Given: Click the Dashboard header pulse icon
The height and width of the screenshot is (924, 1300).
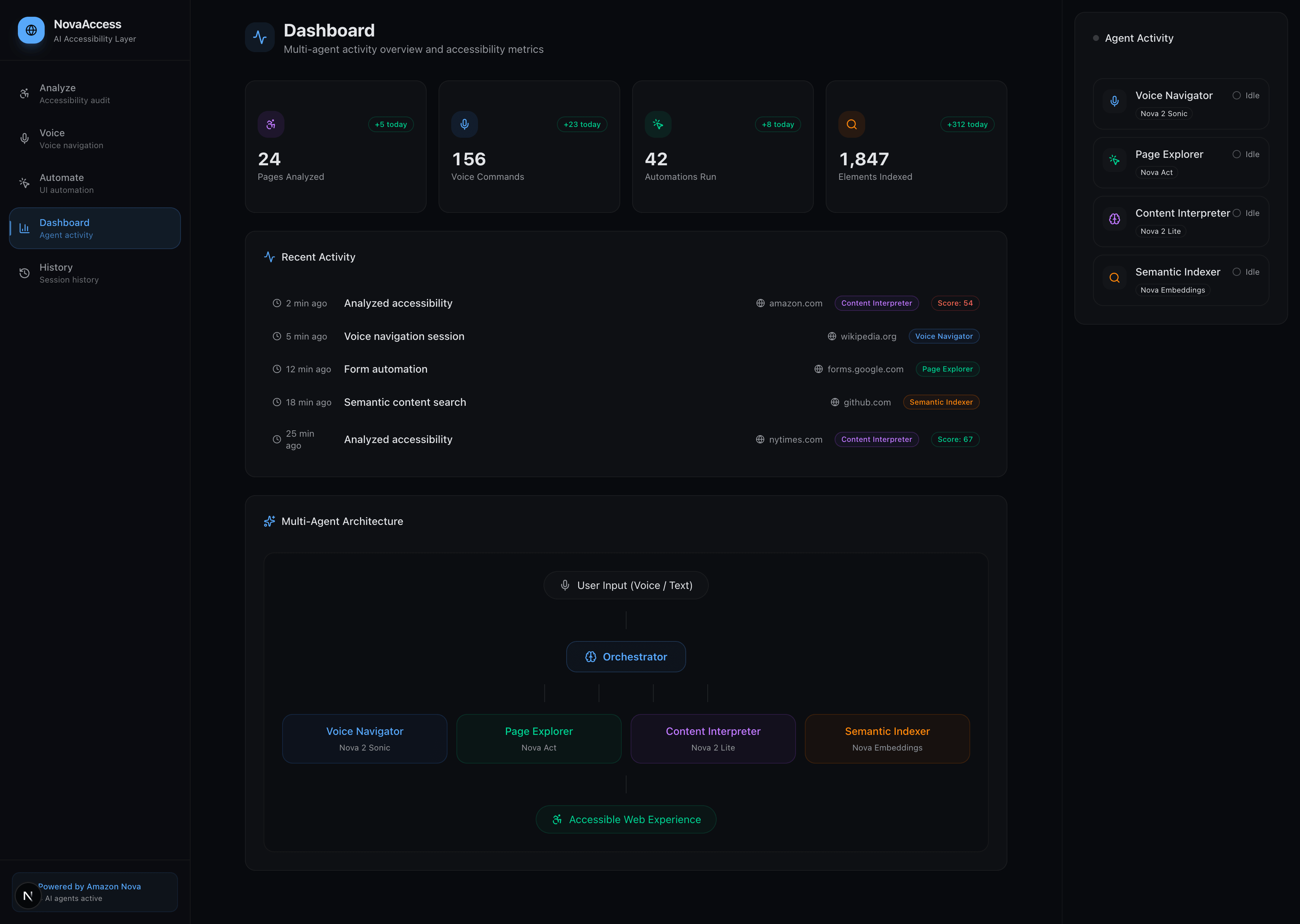Looking at the screenshot, I should [x=260, y=38].
